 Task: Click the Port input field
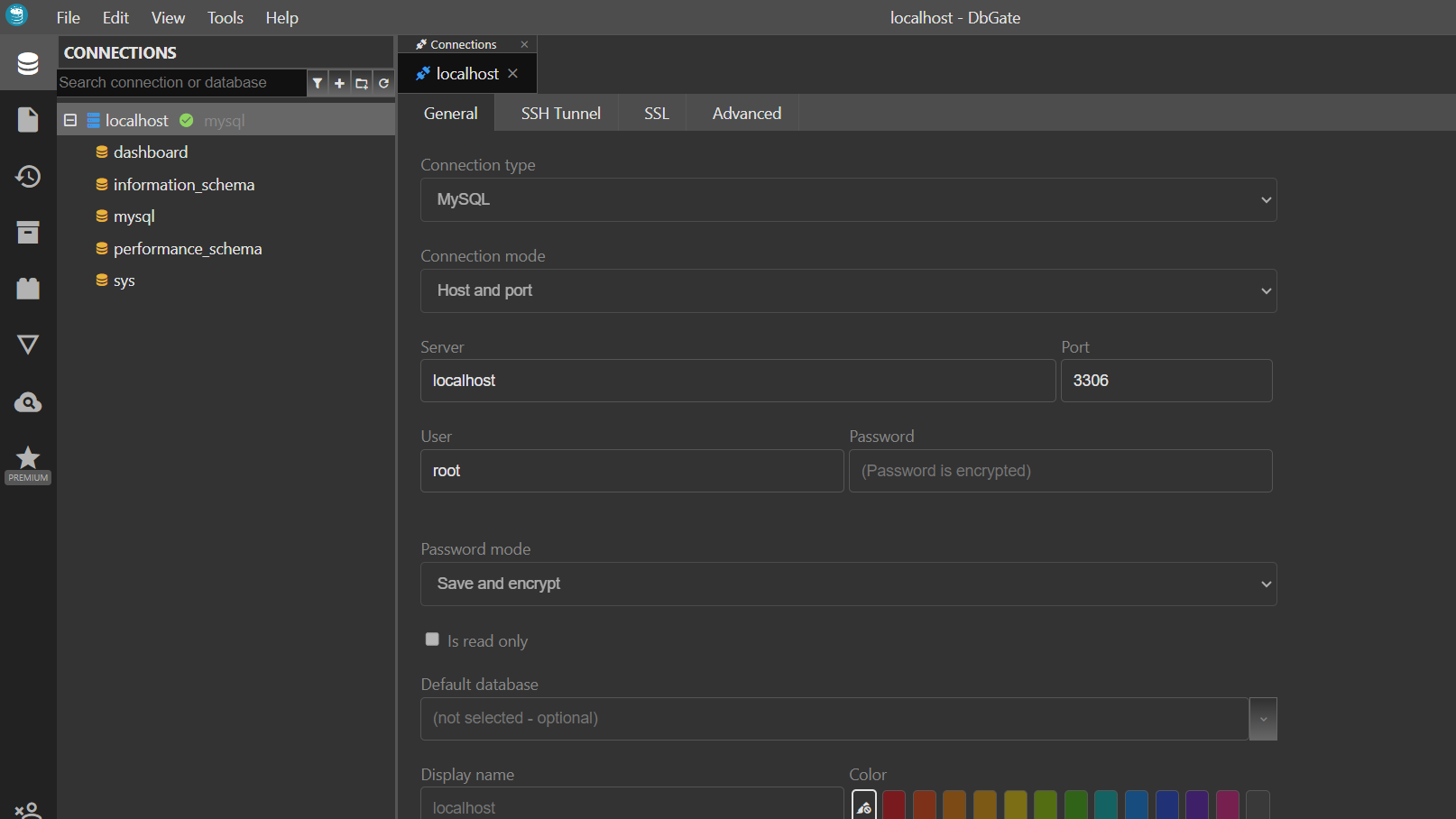1166,381
